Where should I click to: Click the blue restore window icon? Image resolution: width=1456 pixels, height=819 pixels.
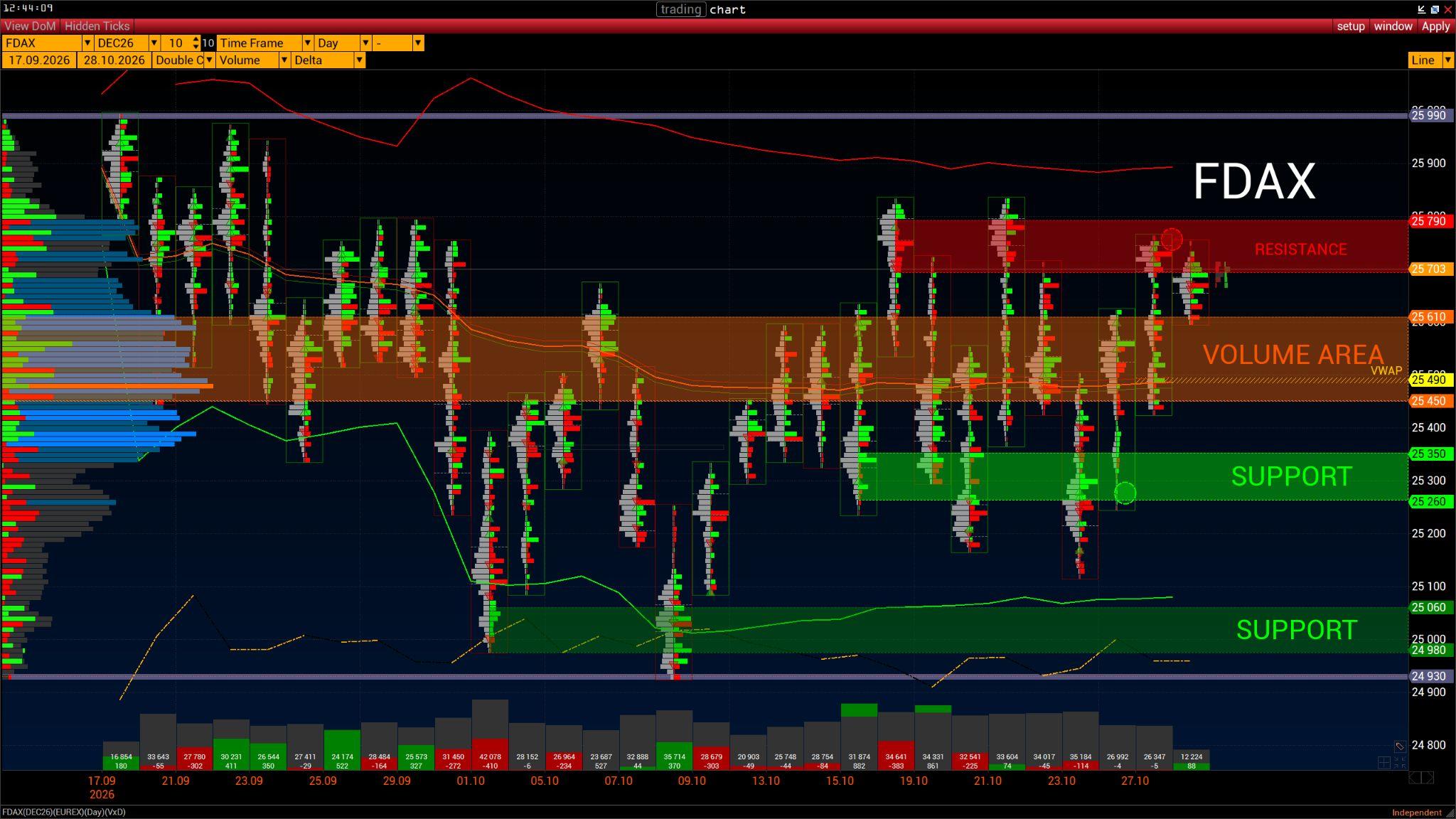point(1435,9)
